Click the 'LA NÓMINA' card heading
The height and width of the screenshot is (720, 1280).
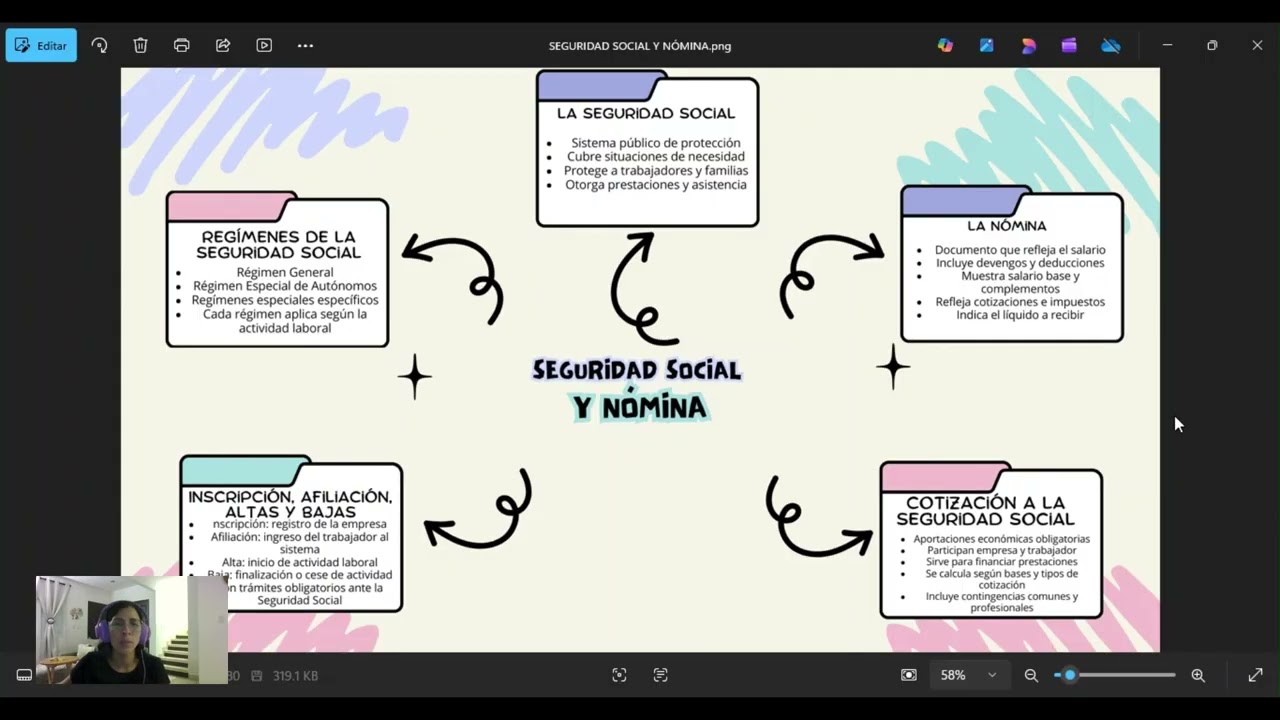coord(1007,226)
